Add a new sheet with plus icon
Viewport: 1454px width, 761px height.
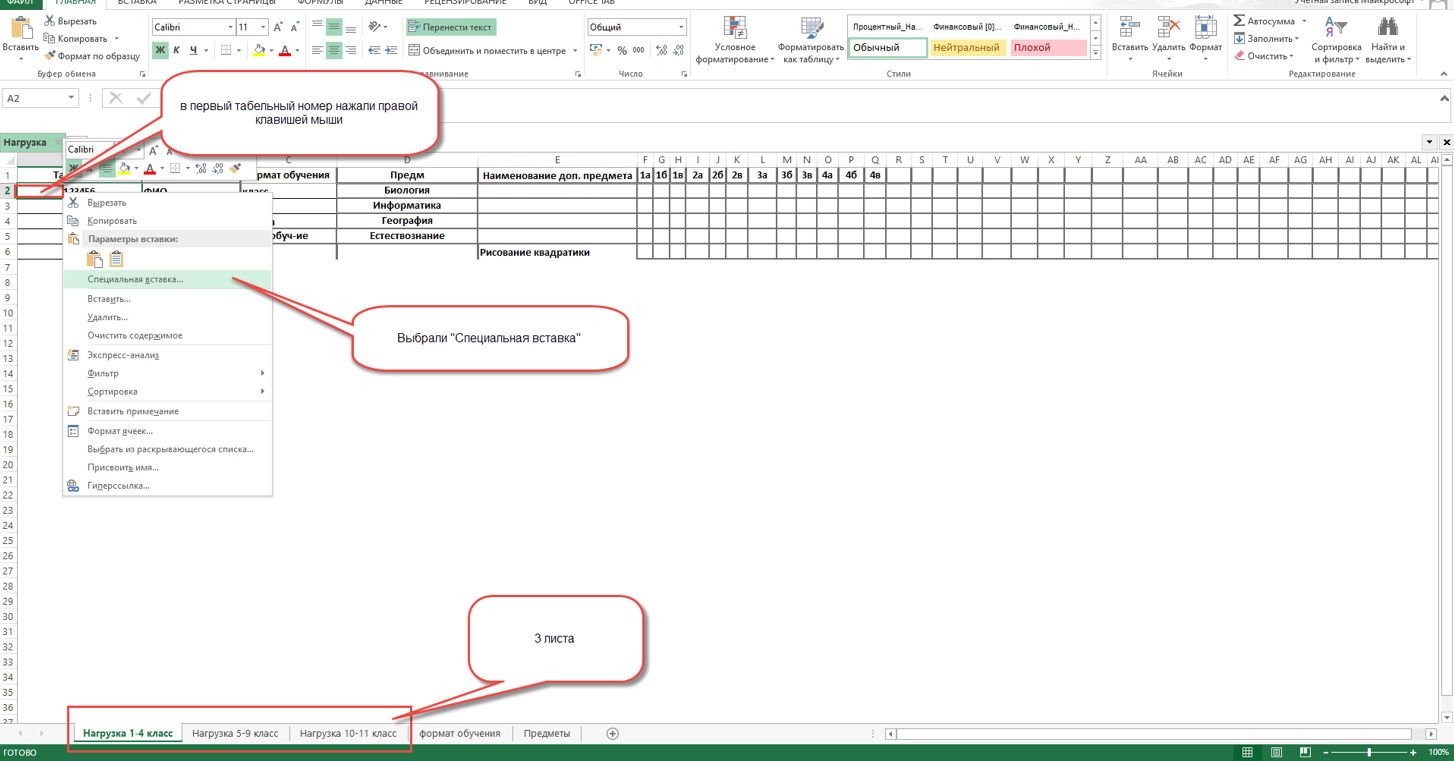(x=613, y=734)
